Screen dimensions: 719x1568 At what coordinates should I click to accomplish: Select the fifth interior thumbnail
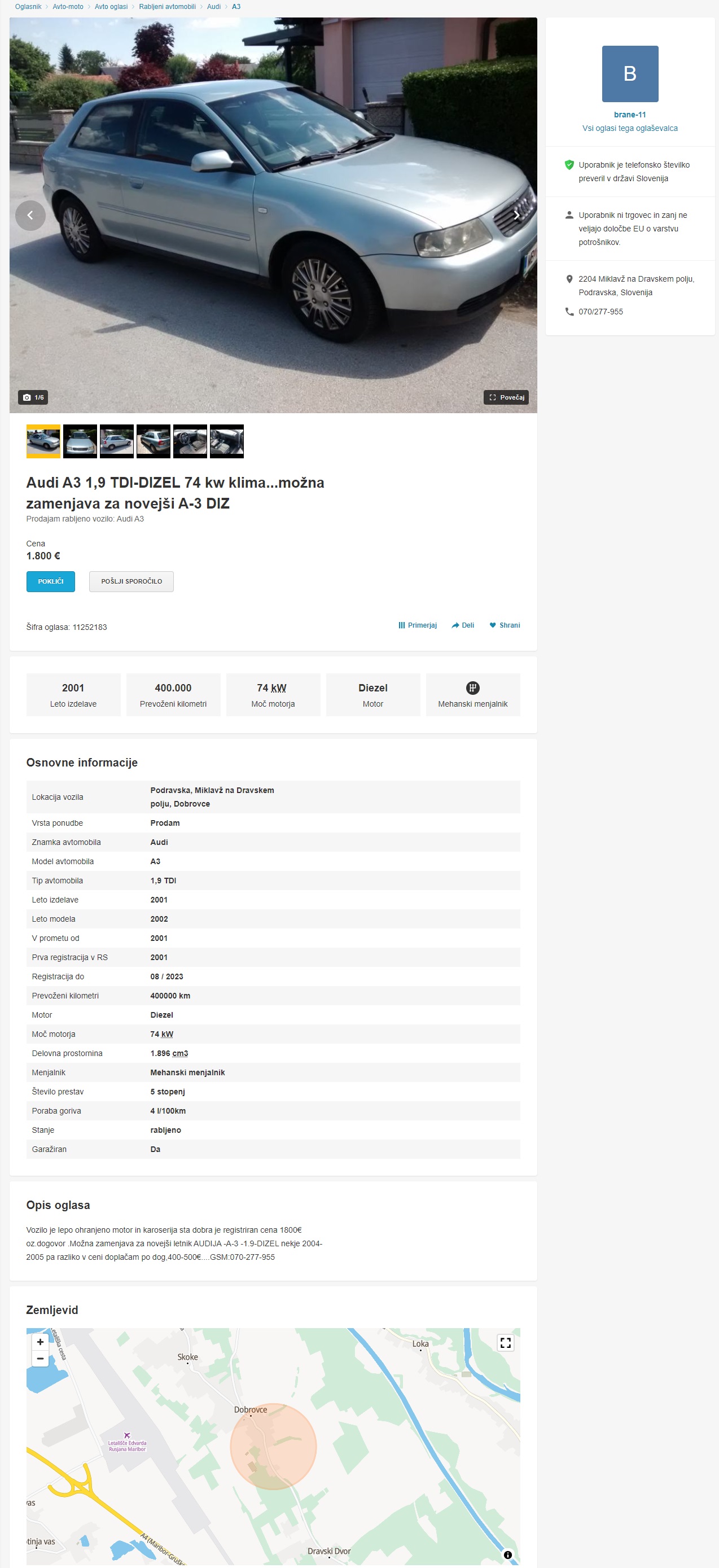[190, 441]
